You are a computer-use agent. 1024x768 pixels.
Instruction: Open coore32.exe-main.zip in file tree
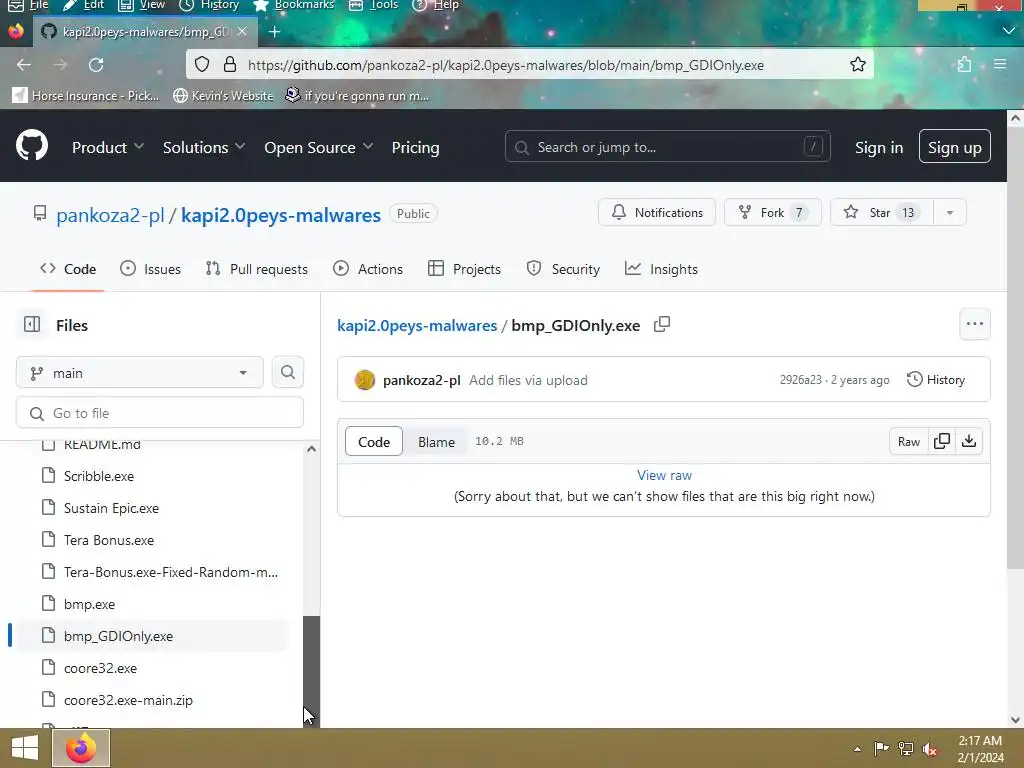pos(128,700)
